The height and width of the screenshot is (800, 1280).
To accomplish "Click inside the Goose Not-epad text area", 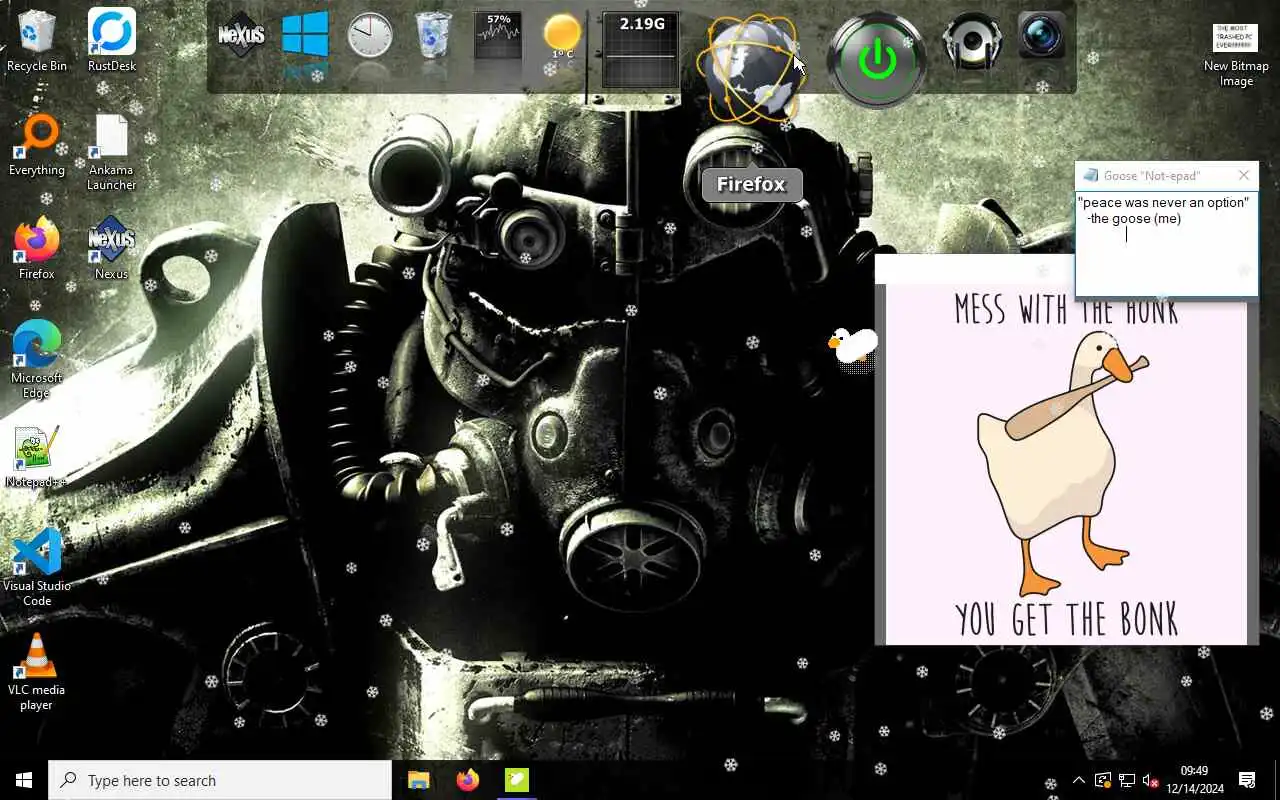I will pyautogui.click(x=1166, y=244).
